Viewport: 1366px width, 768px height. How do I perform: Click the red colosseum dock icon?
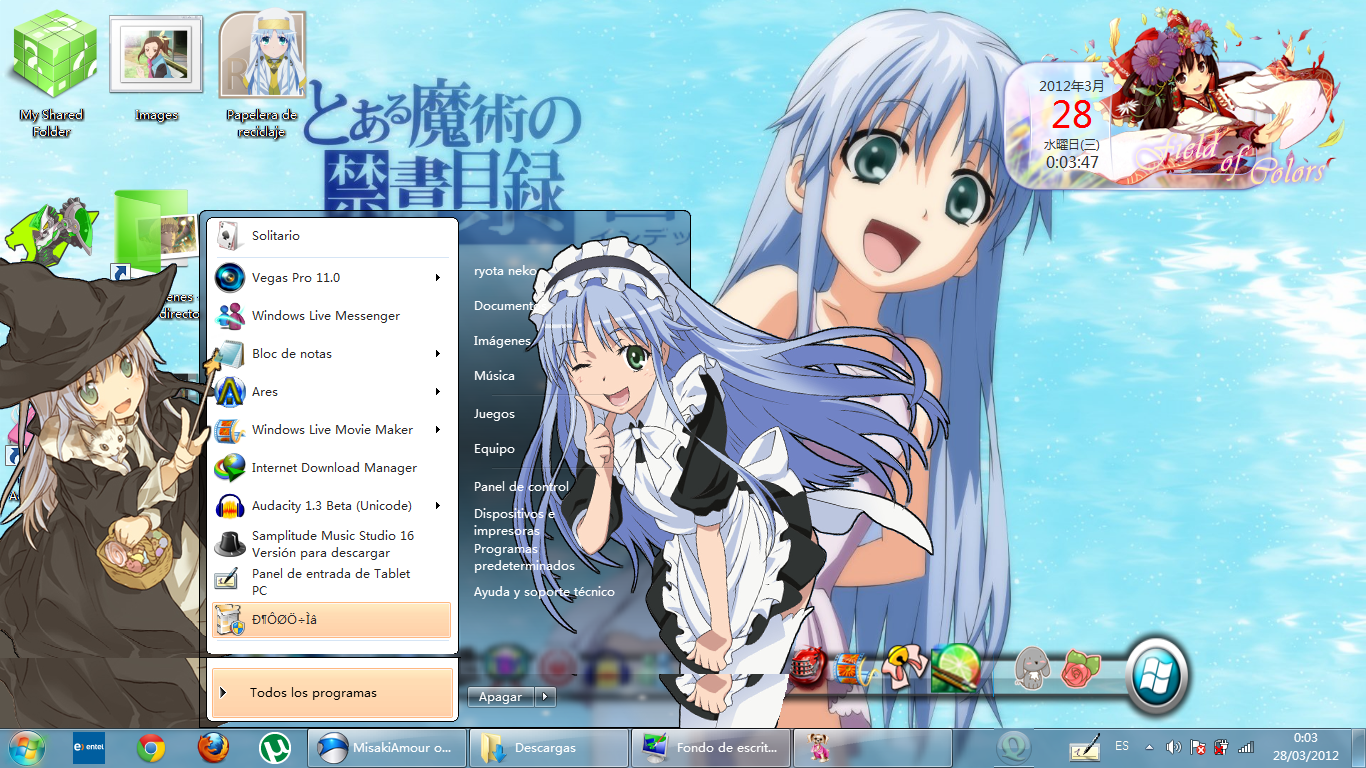[x=809, y=667]
